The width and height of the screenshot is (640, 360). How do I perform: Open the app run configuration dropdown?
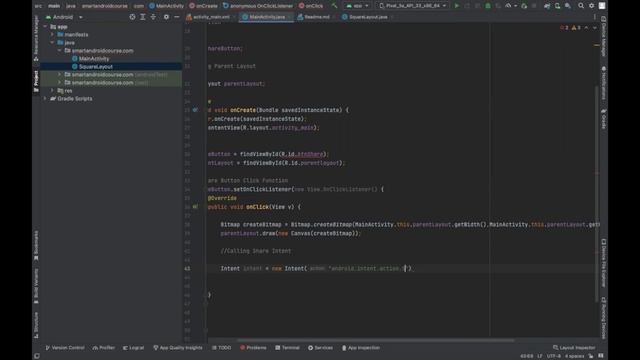(358, 6)
